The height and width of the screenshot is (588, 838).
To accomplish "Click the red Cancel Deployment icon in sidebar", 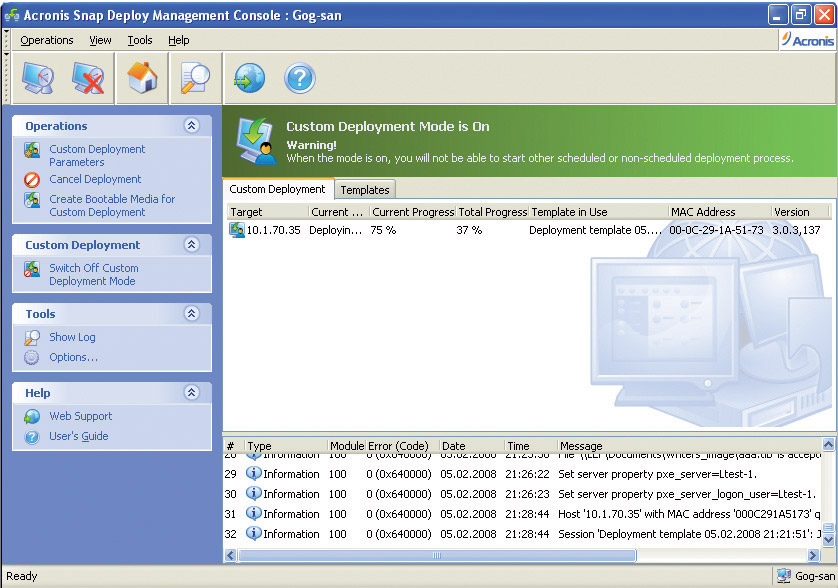I will click(31, 180).
